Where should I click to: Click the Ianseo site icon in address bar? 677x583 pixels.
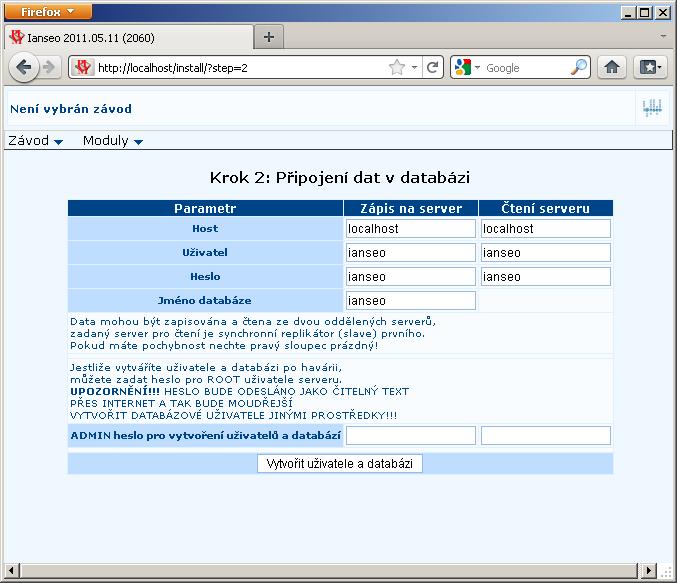pyautogui.click(x=82, y=67)
